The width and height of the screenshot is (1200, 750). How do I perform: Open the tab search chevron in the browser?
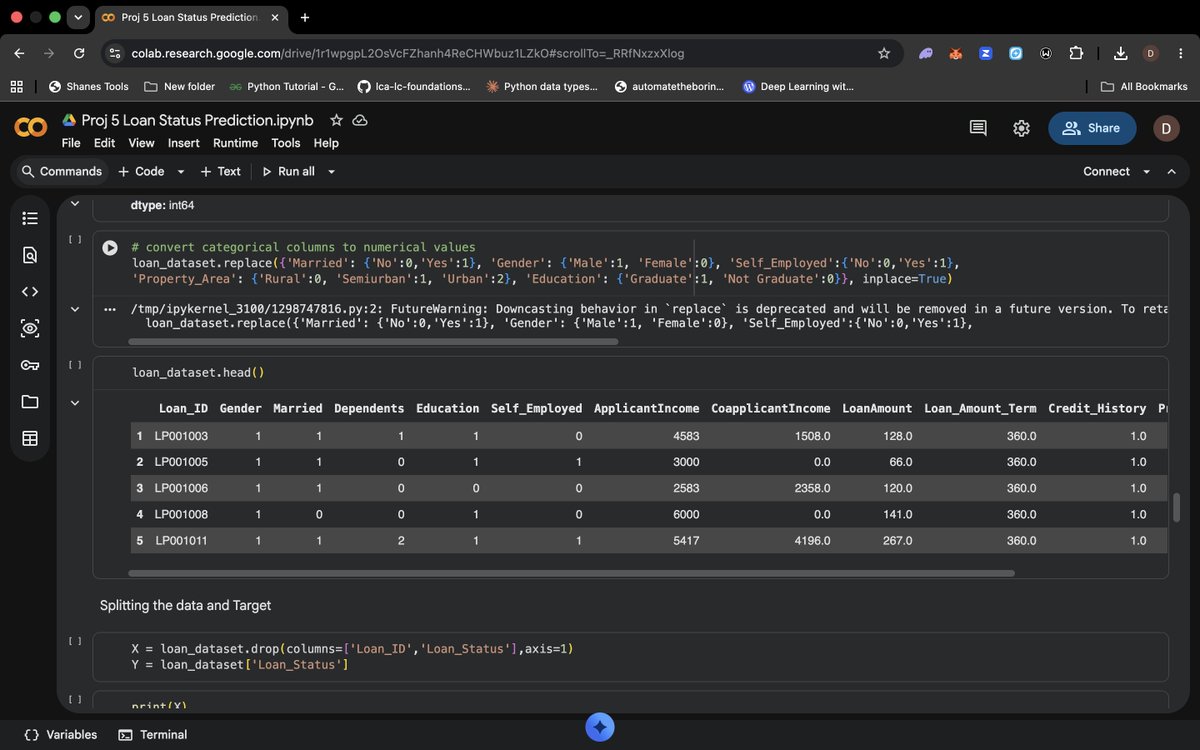78,17
